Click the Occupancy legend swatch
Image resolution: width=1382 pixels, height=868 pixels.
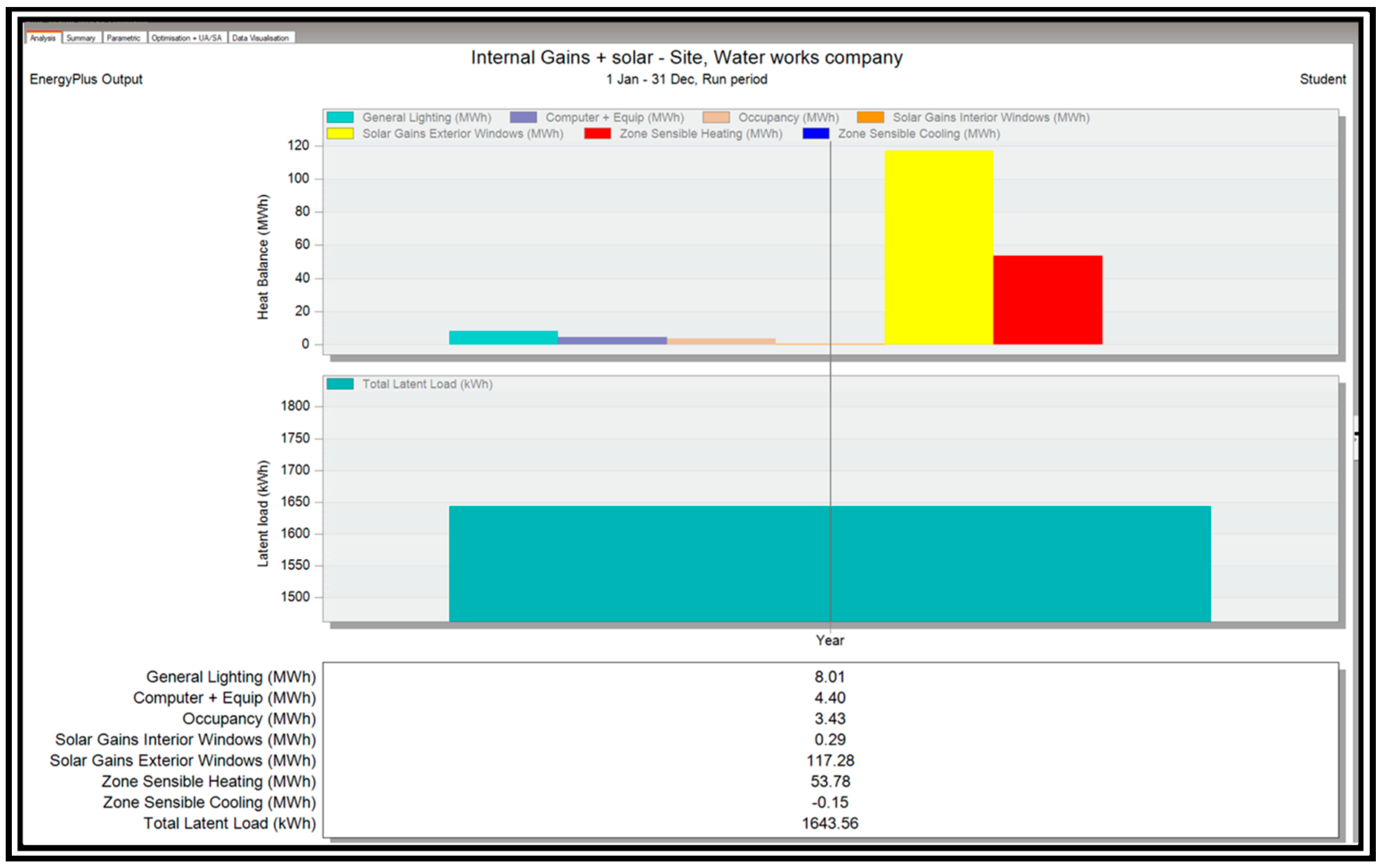click(716, 118)
